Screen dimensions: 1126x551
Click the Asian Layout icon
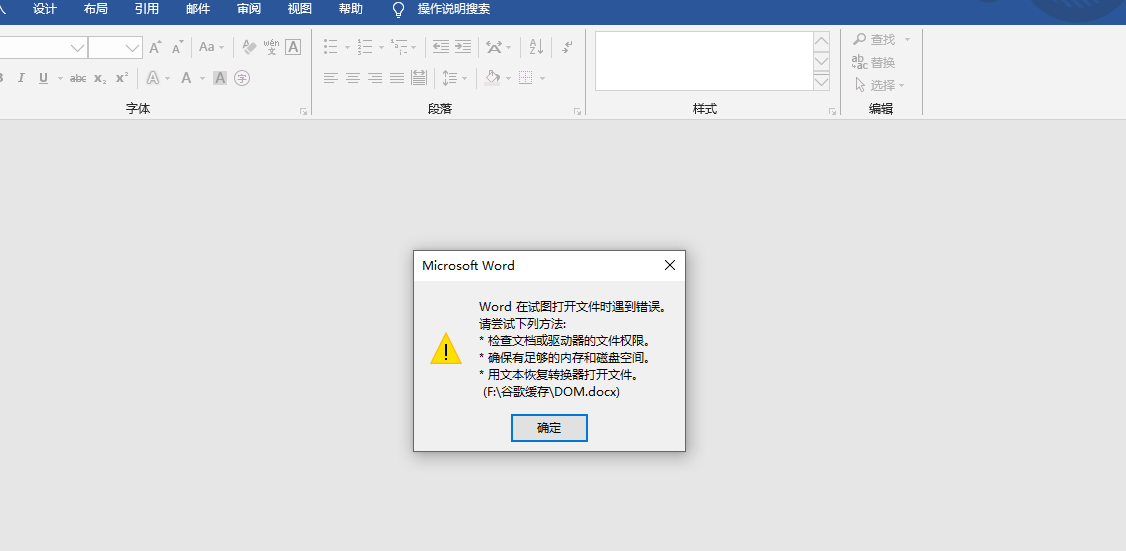[x=494, y=47]
